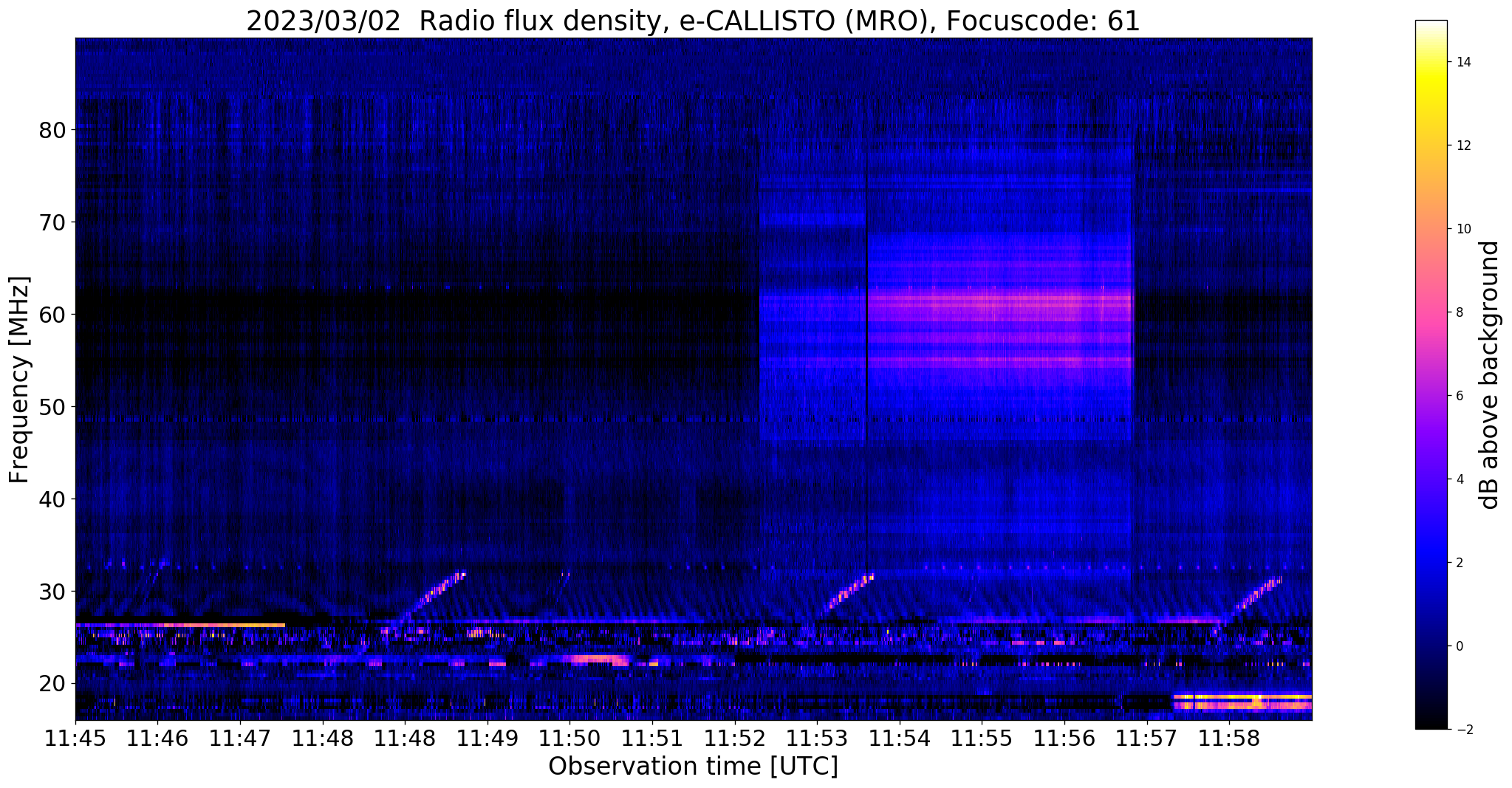The height and width of the screenshot is (788, 1512).
Task: Click the colorbar tick labeled 12
Action: coord(1463,145)
